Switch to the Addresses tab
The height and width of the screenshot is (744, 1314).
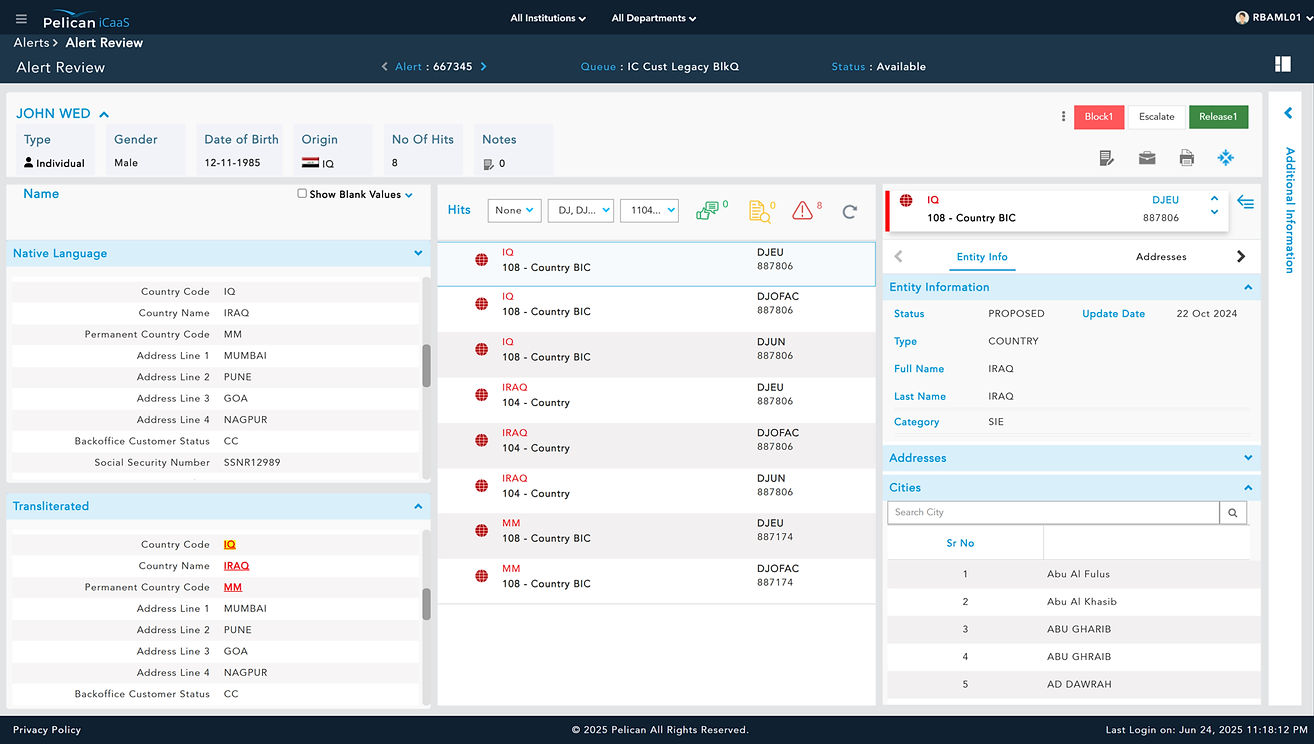click(1161, 257)
